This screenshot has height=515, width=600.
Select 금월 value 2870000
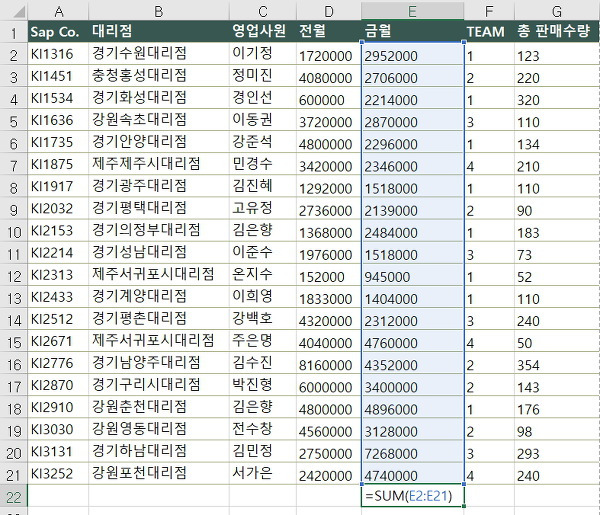coord(412,120)
